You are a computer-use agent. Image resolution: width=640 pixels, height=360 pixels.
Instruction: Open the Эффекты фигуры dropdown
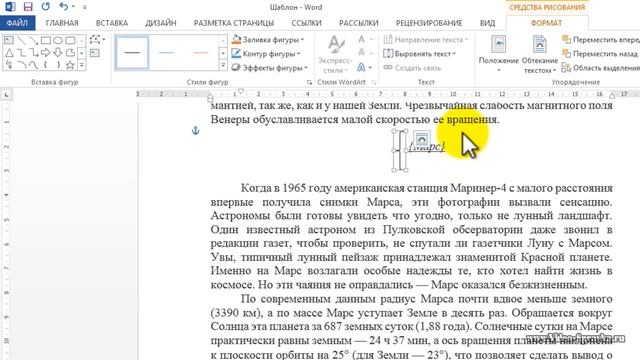(269, 68)
